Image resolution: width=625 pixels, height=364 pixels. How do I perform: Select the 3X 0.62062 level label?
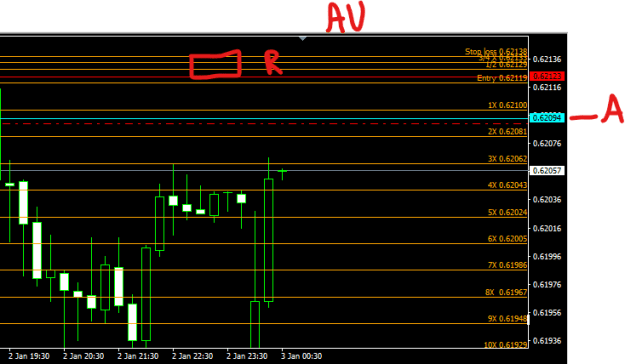coord(507,159)
